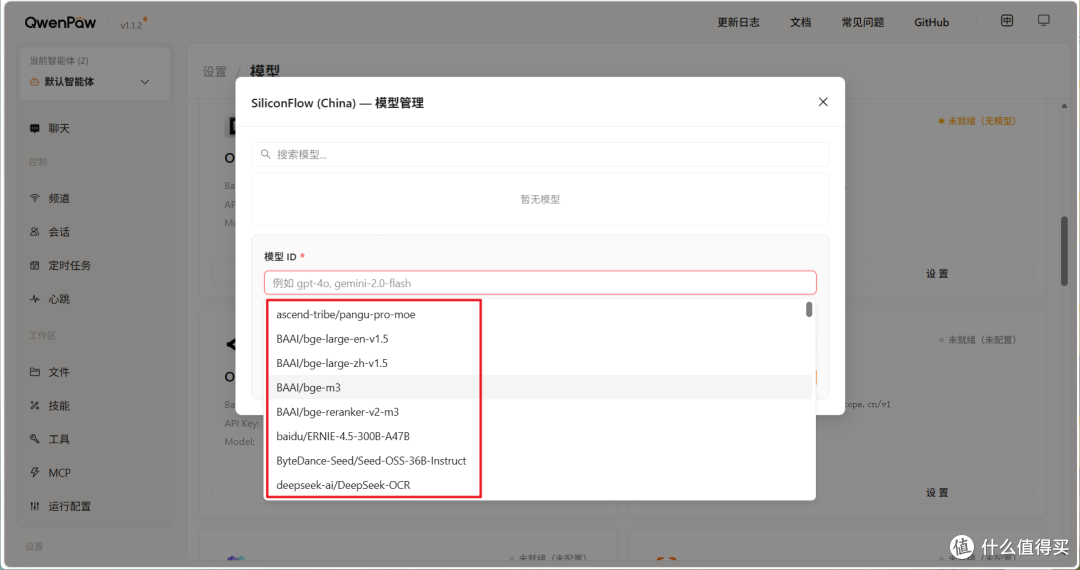Click the language switch icon in header
Screen dimensions: 1080x570
click(1007, 21)
